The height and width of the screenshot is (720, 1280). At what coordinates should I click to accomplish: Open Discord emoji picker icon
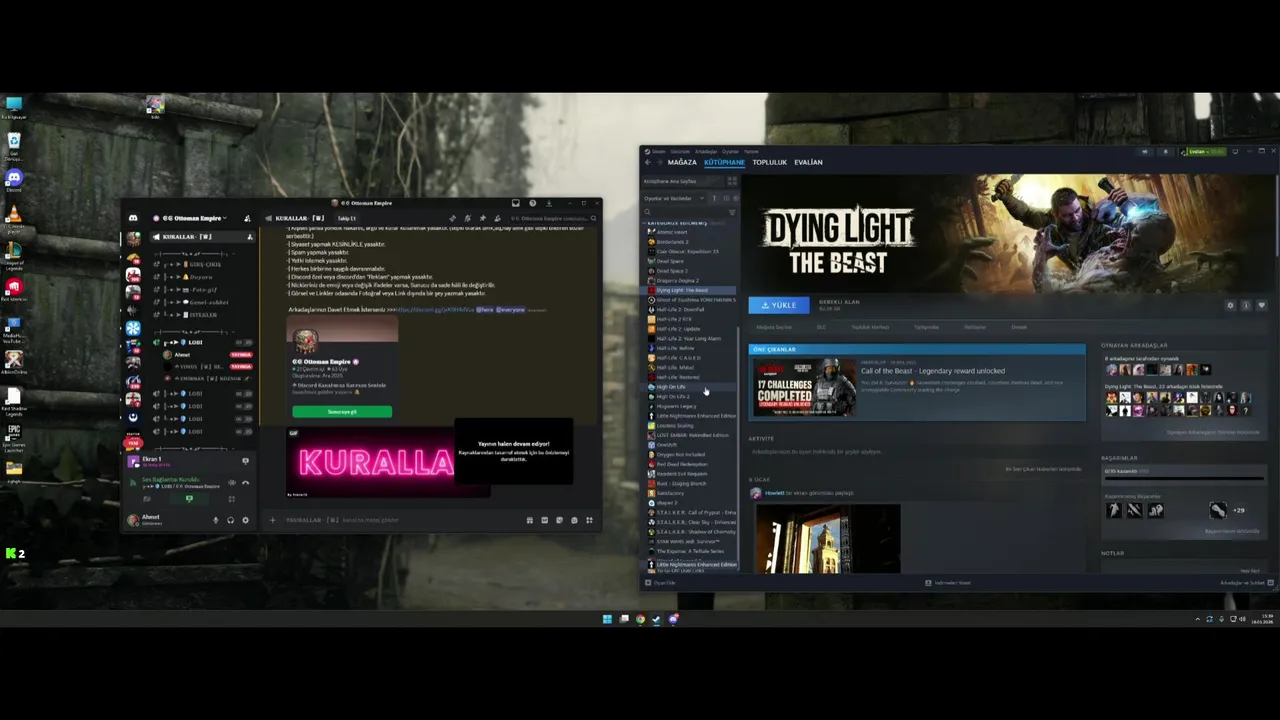coord(574,520)
